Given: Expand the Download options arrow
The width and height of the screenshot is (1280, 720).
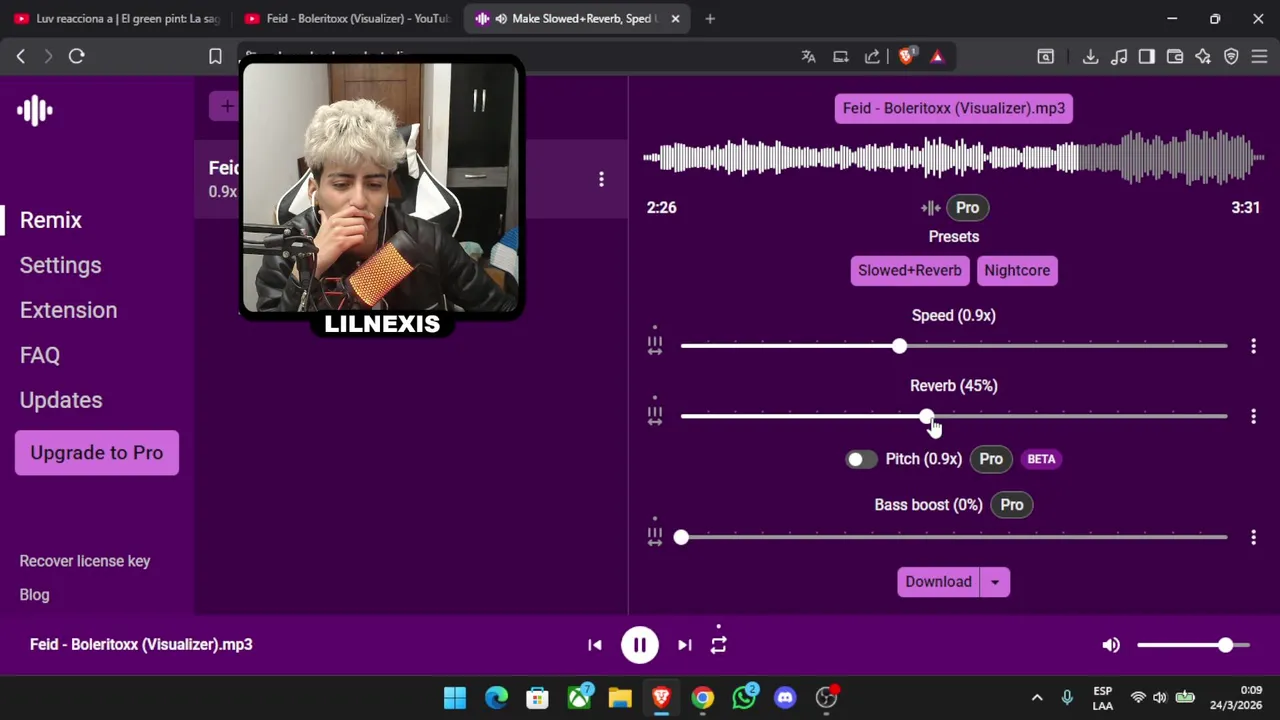Looking at the screenshot, I should (x=995, y=582).
